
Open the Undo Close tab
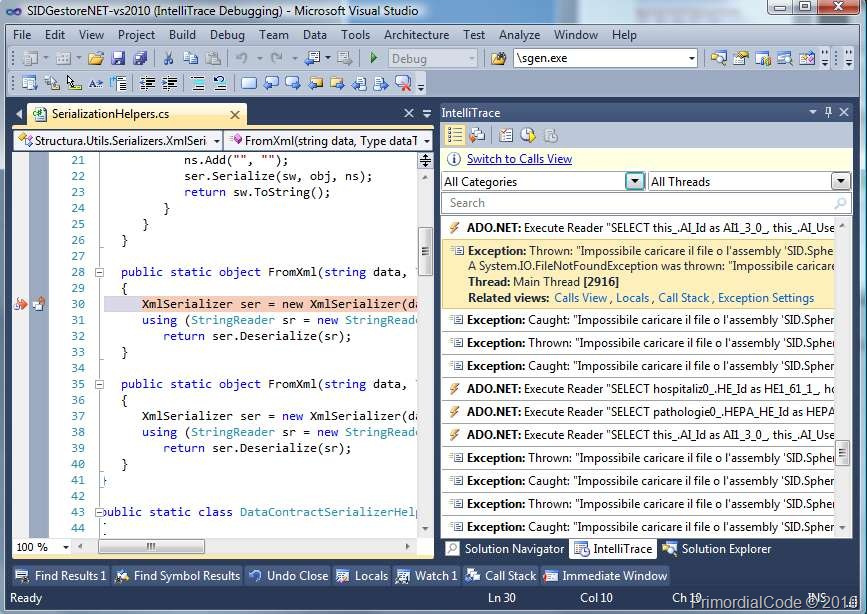(288, 576)
